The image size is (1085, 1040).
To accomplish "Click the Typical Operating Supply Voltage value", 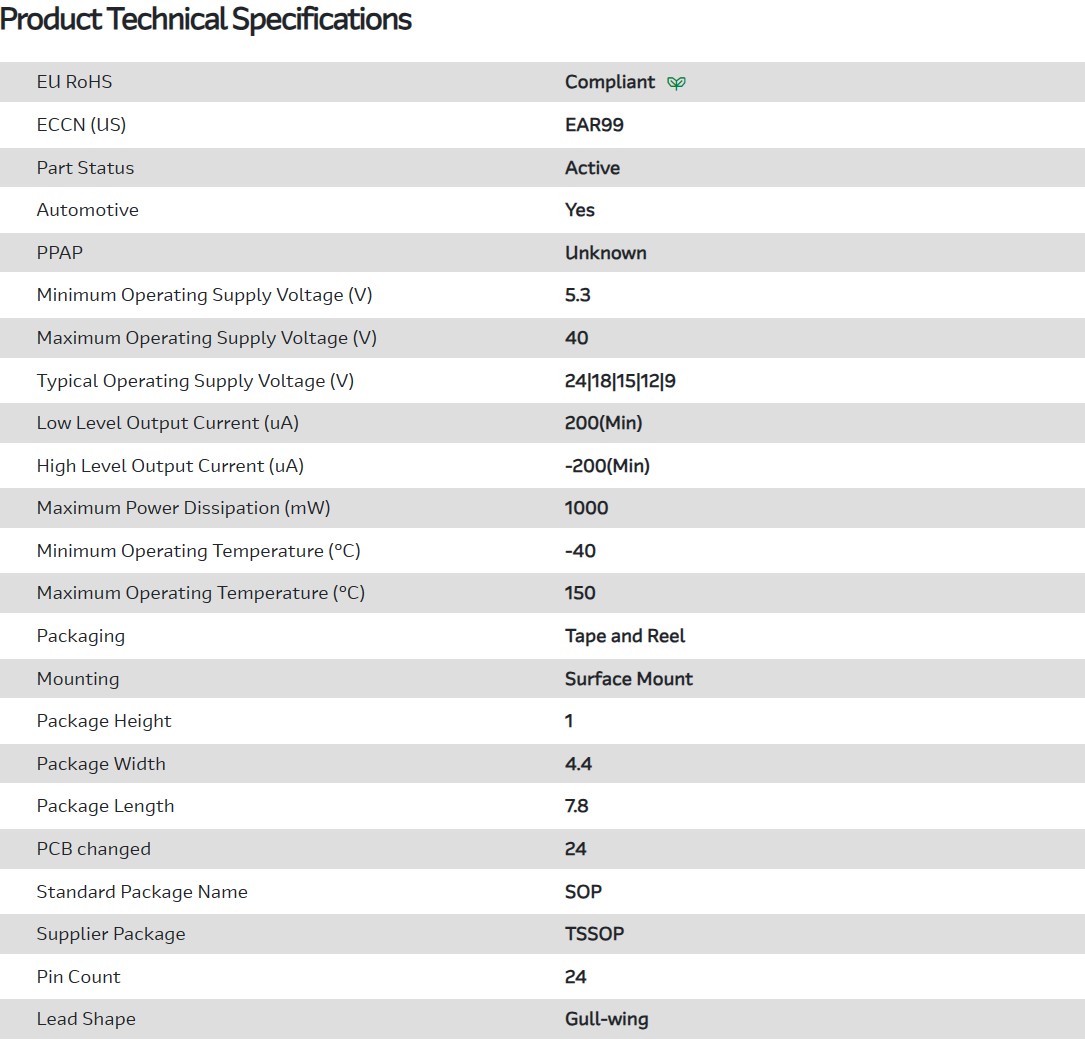I will tap(620, 381).
